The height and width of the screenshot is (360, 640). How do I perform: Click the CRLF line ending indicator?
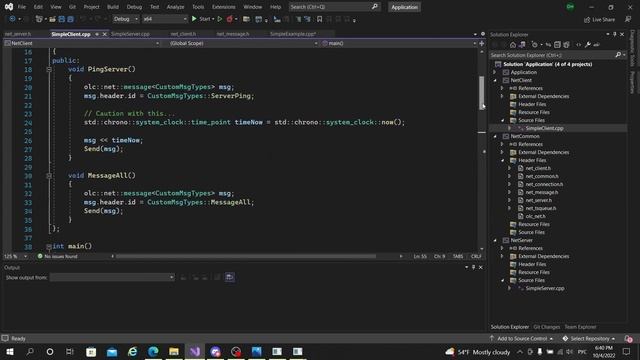(476, 256)
